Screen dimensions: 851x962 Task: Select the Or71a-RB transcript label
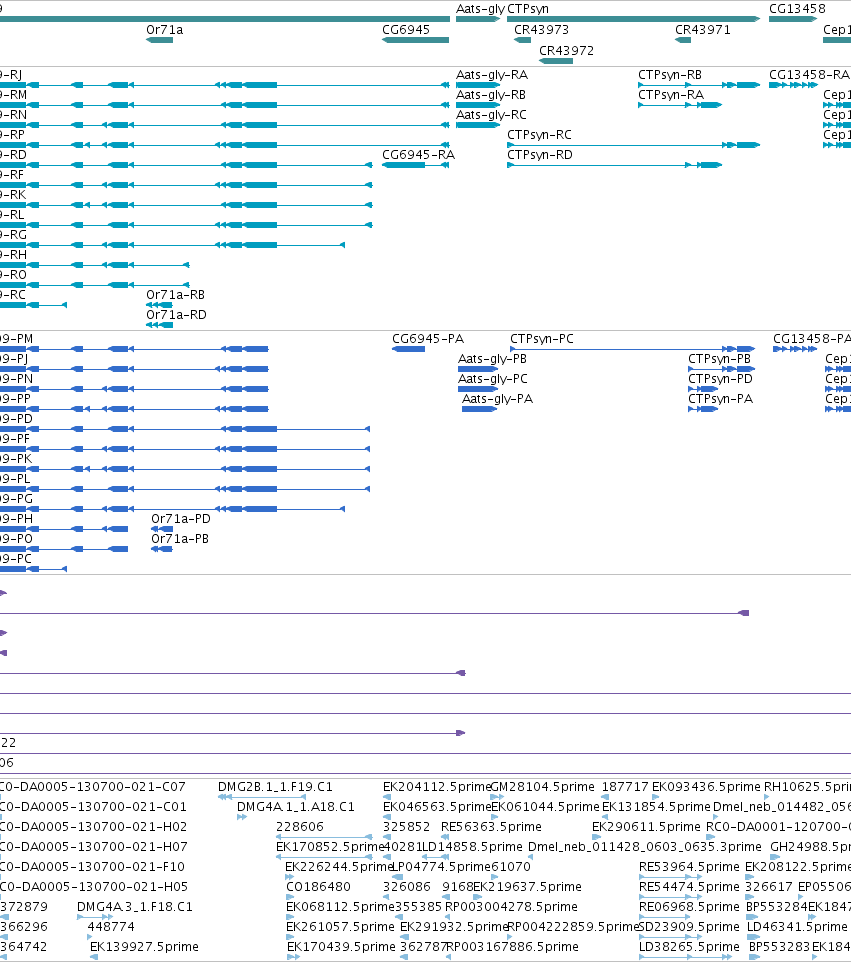click(x=175, y=294)
